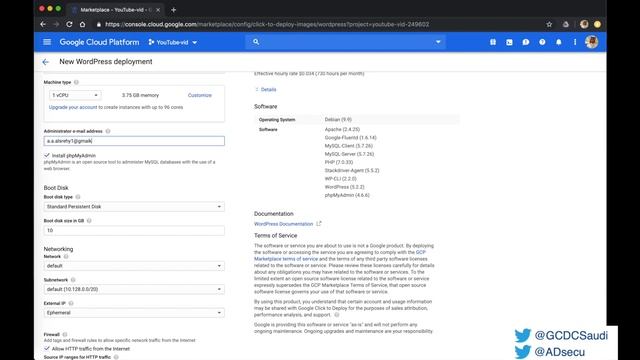Click the info icon after the terms paragraph
The image size is (640, 360).
[x=337, y=315]
